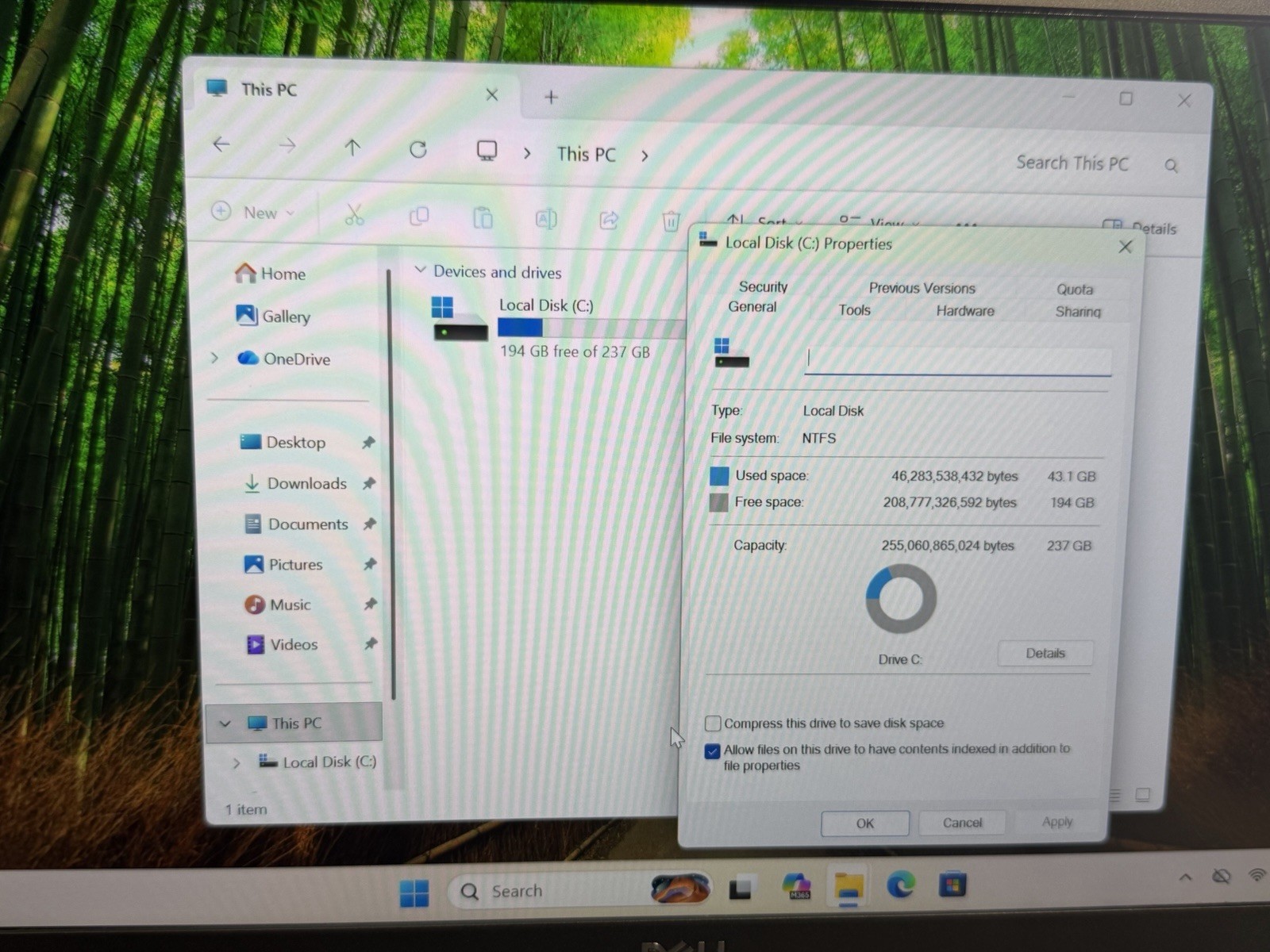Go back with the left arrow in File Explorer
This screenshot has height=952, width=1270.
tap(221, 144)
